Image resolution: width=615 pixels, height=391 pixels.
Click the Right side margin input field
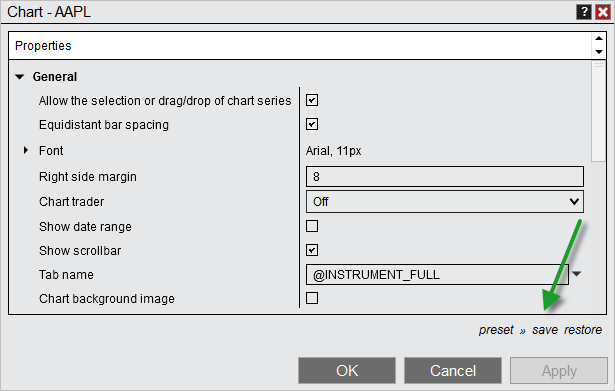(x=444, y=176)
